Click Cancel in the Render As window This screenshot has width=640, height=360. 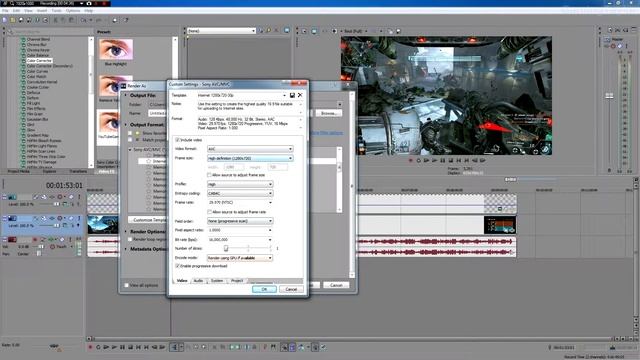click(336, 285)
